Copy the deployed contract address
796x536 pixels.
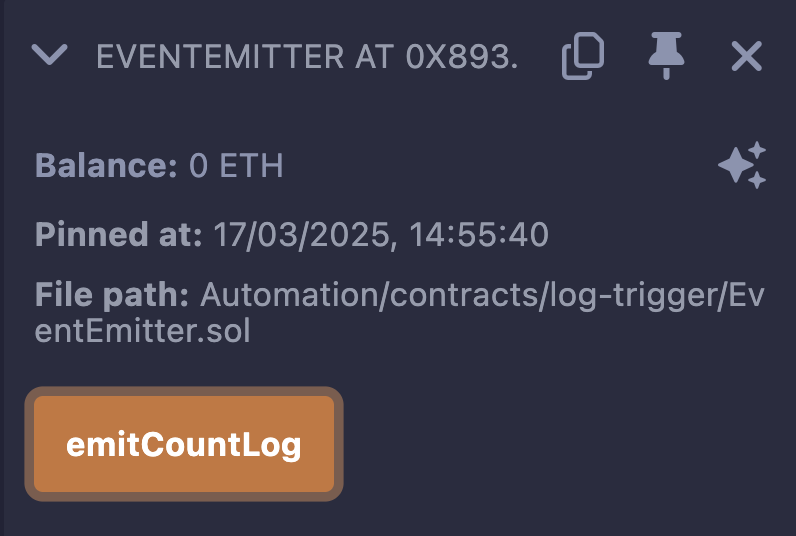click(583, 57)
